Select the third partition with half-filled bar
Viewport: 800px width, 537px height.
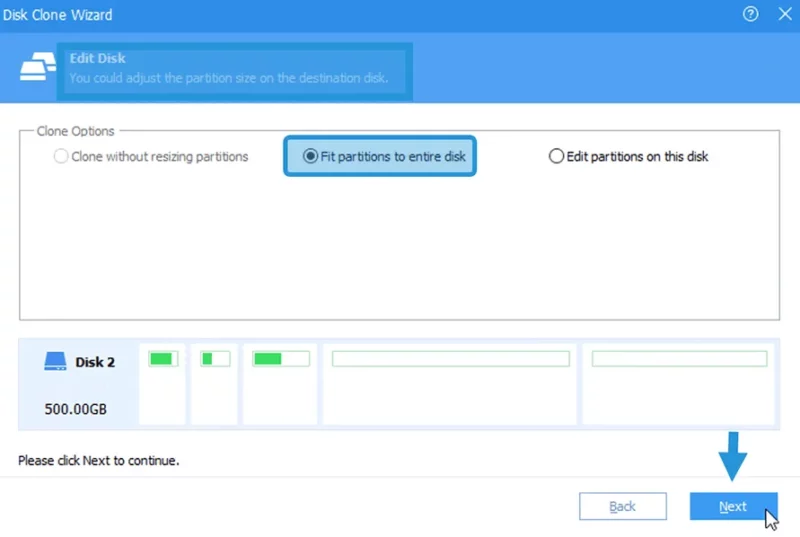point(280,383)
